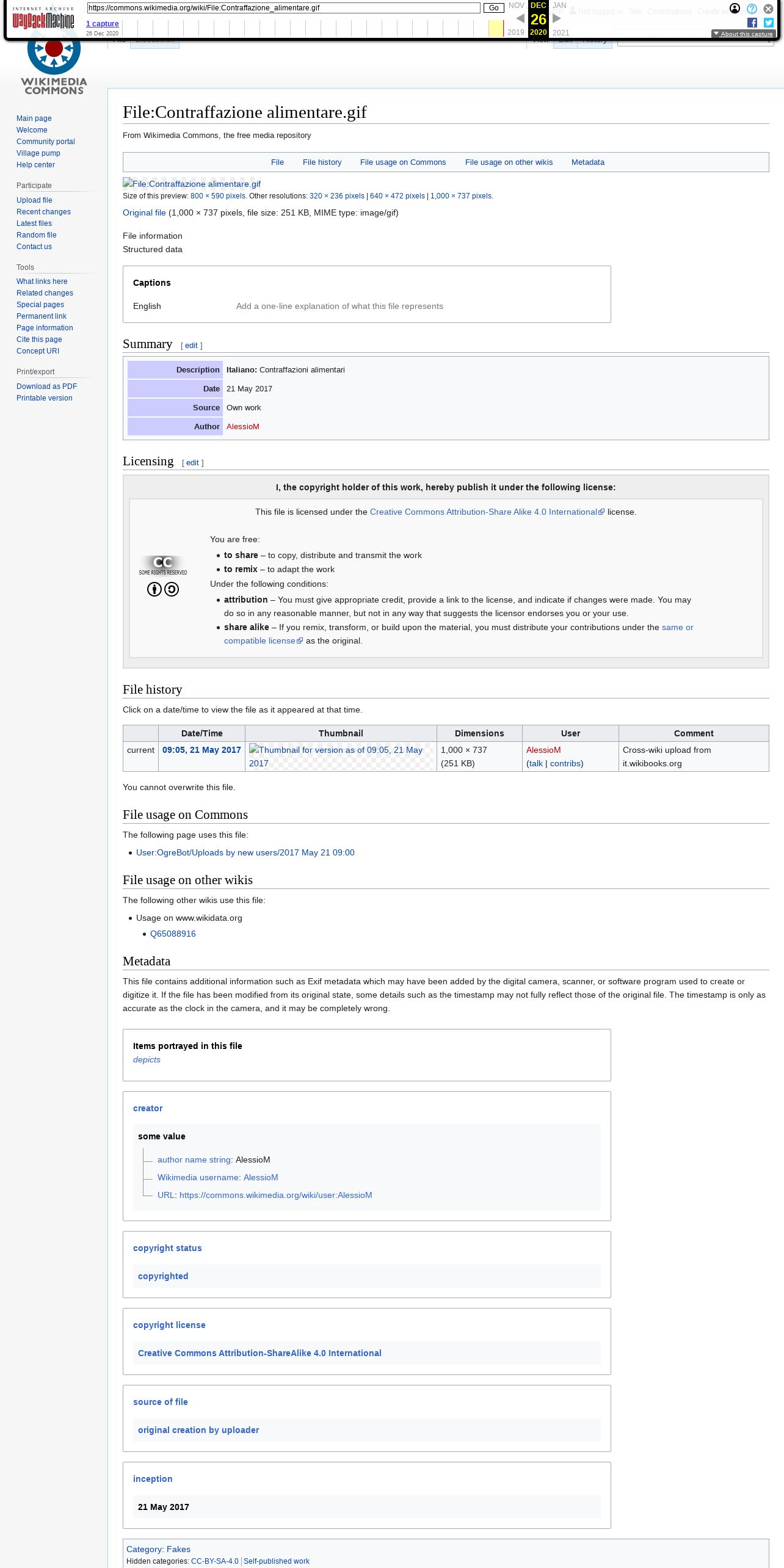Click the Wayback URL input field

point(283,8)
